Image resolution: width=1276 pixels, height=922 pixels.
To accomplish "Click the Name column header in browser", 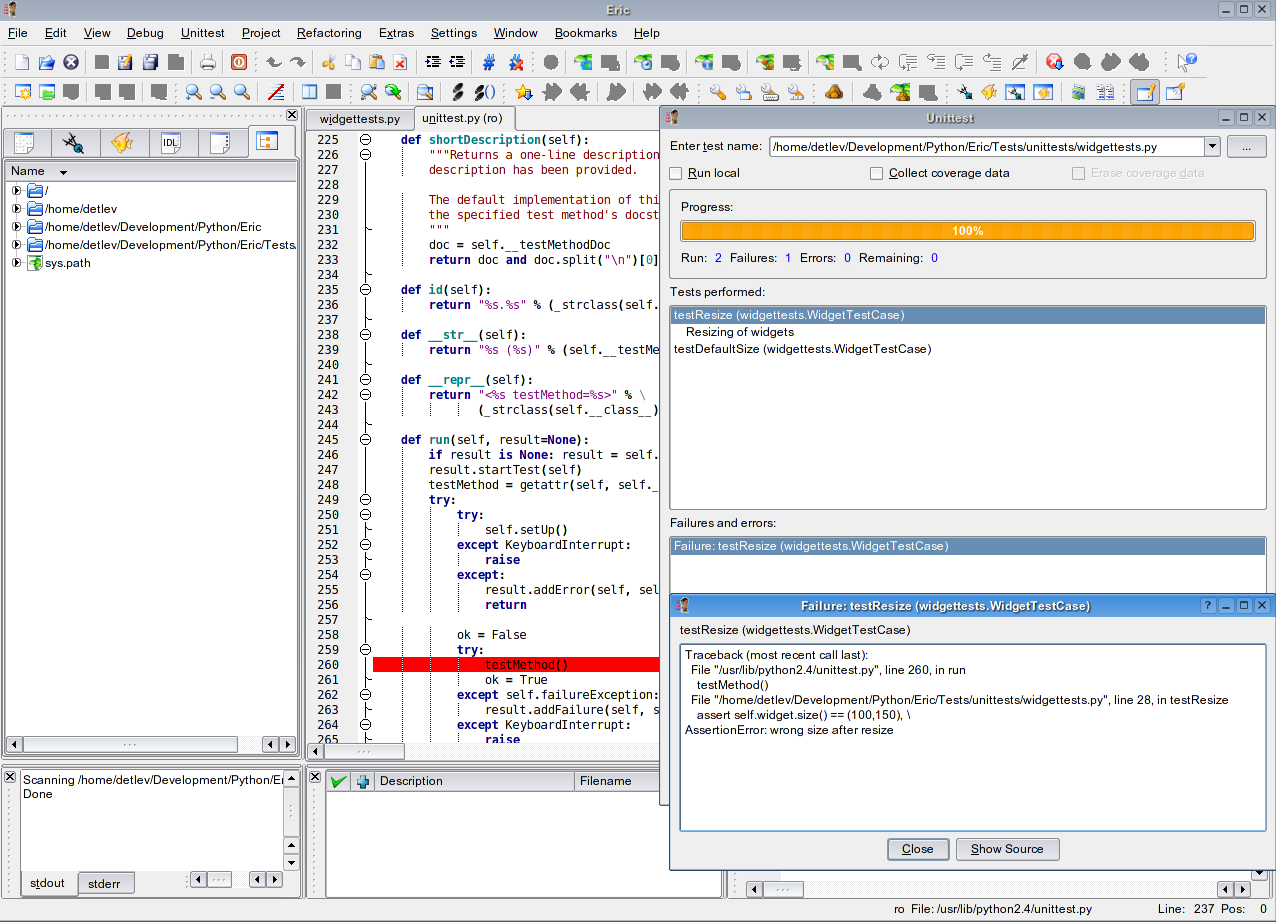I will pos(150,171).
